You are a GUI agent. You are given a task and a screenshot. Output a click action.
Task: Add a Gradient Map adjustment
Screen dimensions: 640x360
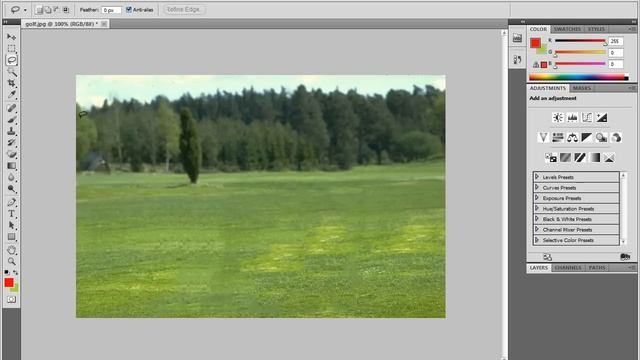click(x=595, y=158)
